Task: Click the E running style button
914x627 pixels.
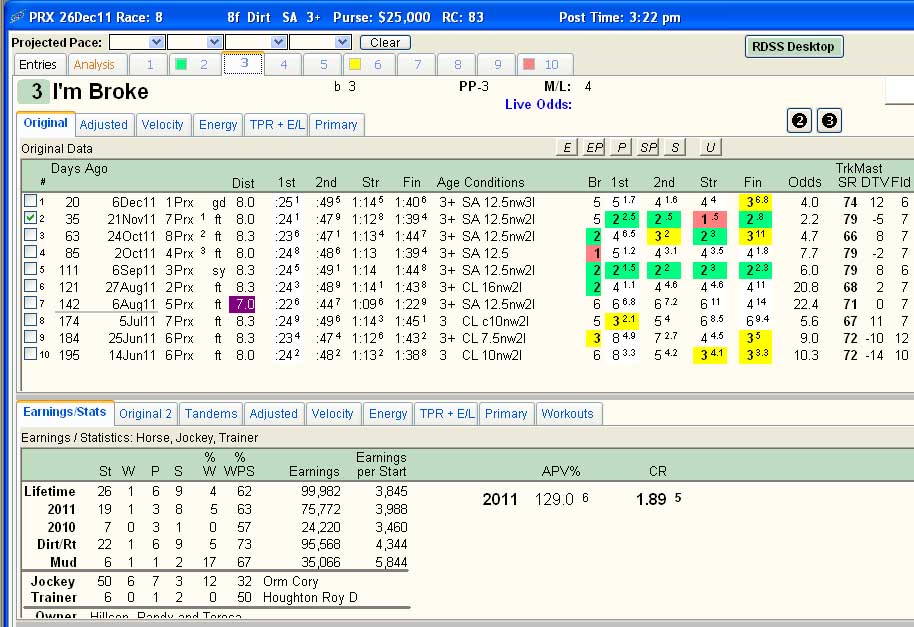Action: point(567,147)
